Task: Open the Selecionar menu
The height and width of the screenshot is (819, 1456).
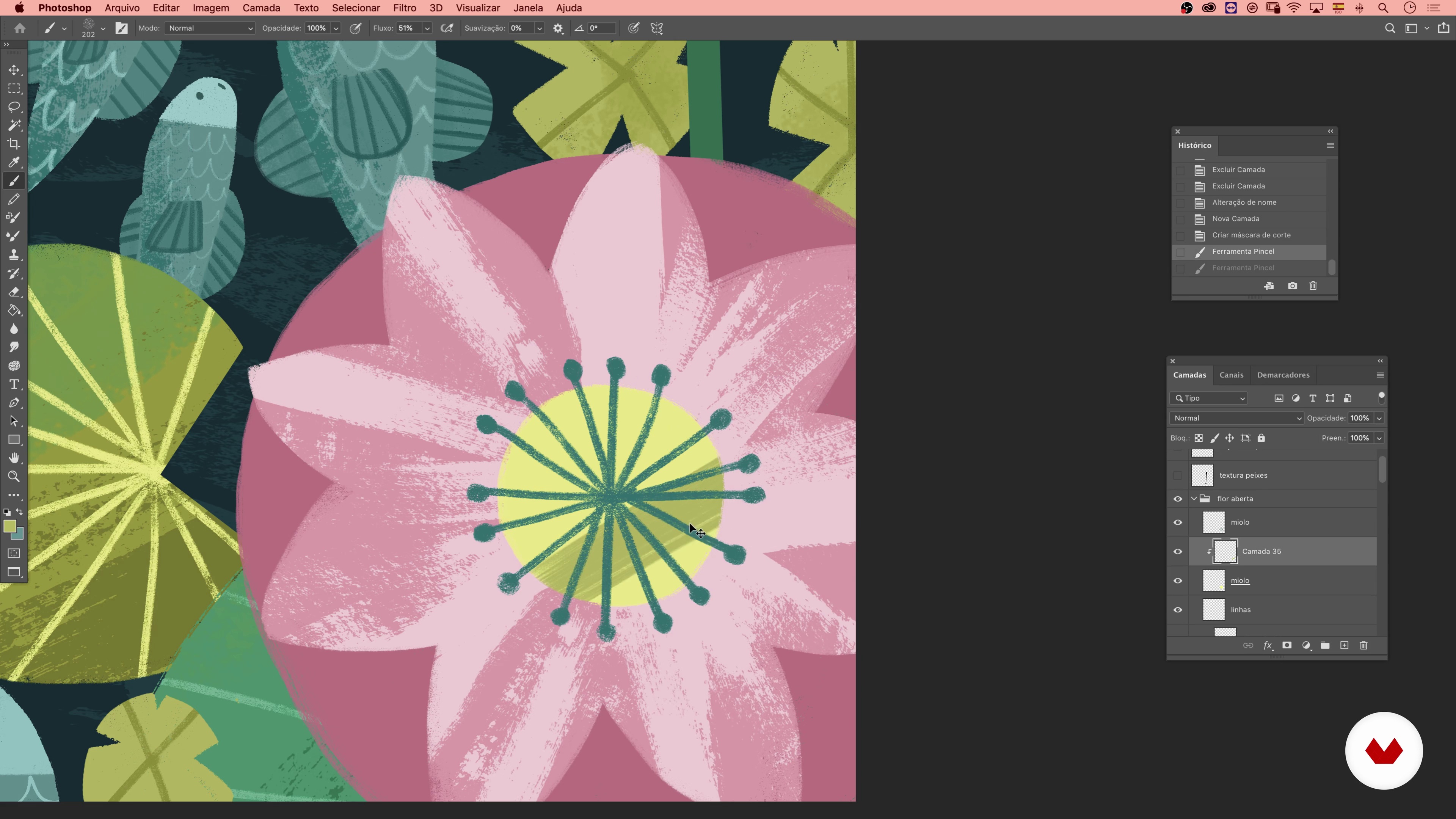Action: [356, 8]
